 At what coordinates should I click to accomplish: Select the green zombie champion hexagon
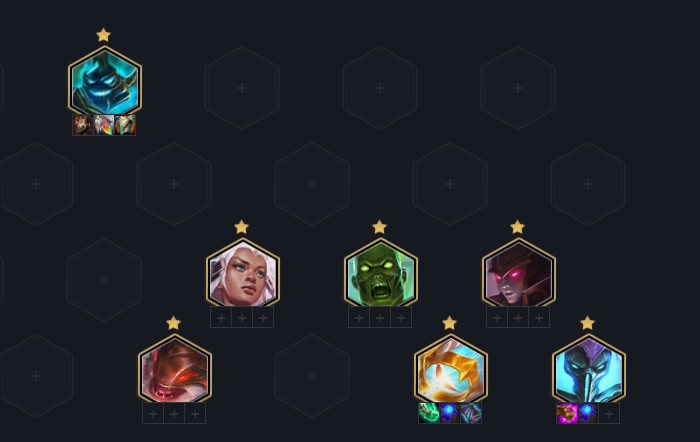[x=381, y=274]
